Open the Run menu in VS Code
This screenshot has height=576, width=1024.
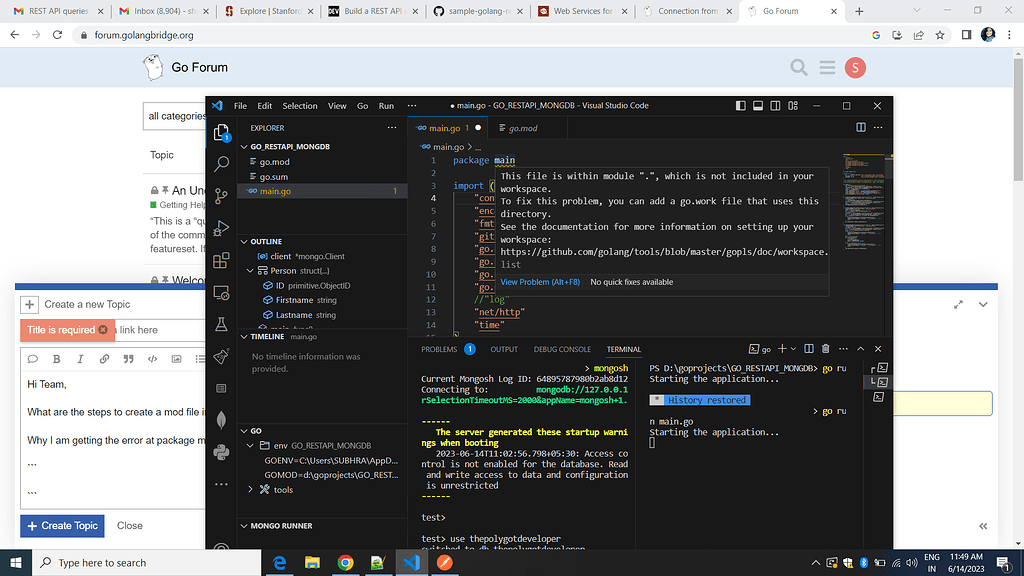click(386, 106)
